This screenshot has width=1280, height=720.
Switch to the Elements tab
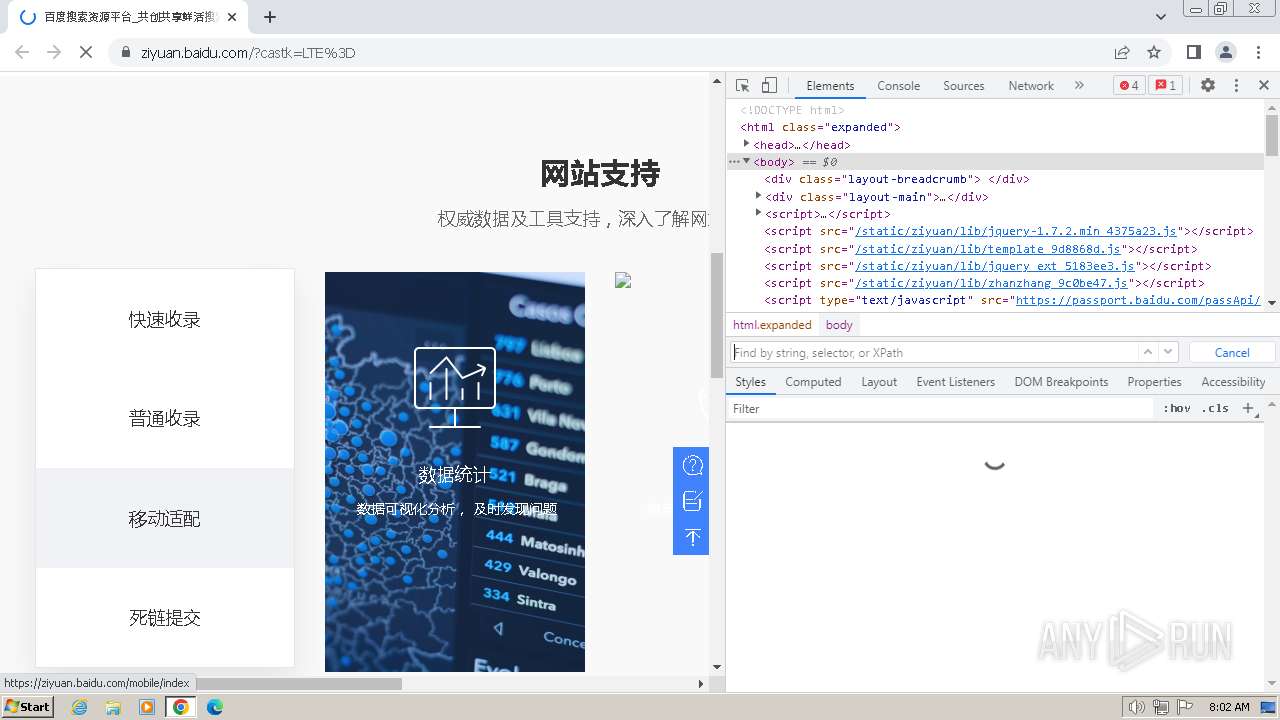coord(830,86)
